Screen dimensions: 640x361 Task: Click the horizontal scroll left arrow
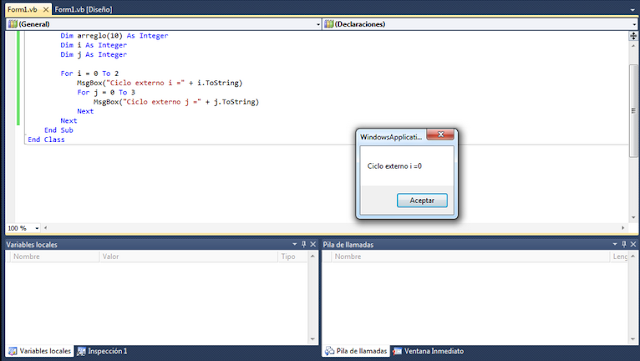pos(46,228)
